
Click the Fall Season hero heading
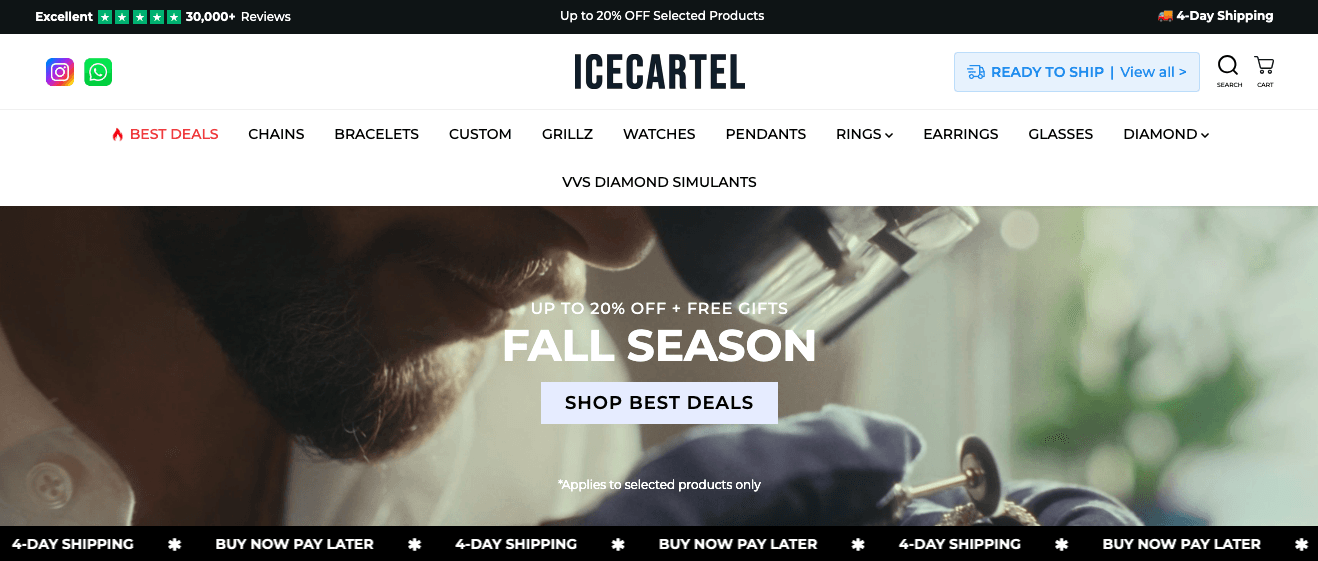tap(659, 346)
